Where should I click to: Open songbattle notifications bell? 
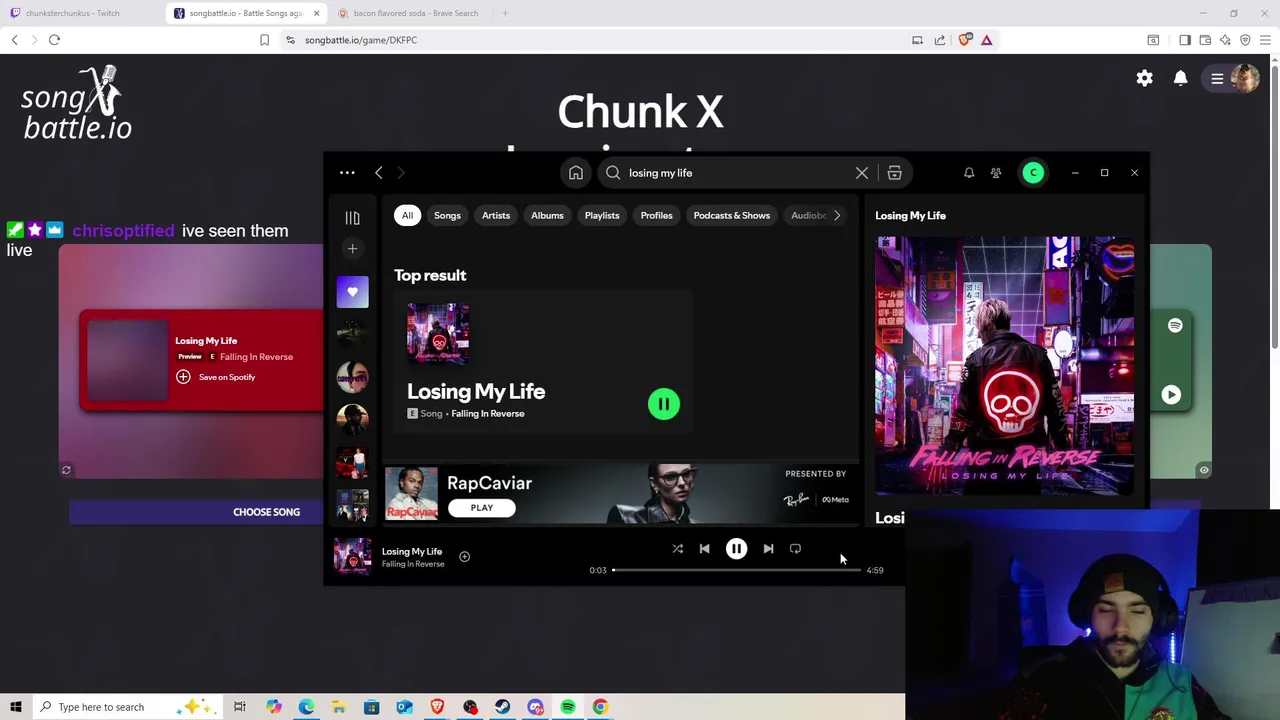[x=1181, y=78]
